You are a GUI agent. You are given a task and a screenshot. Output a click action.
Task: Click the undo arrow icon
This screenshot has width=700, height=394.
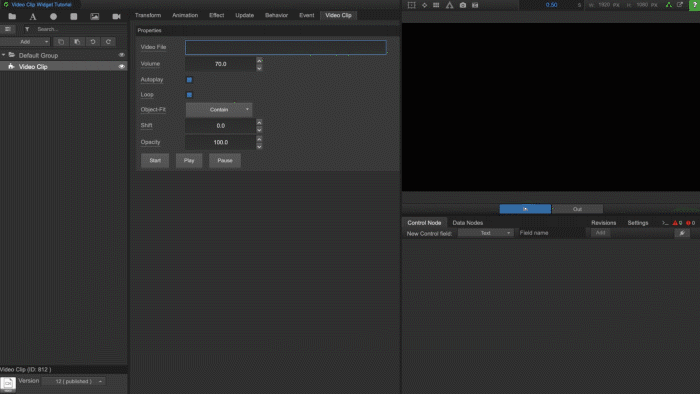click(92, 42)
